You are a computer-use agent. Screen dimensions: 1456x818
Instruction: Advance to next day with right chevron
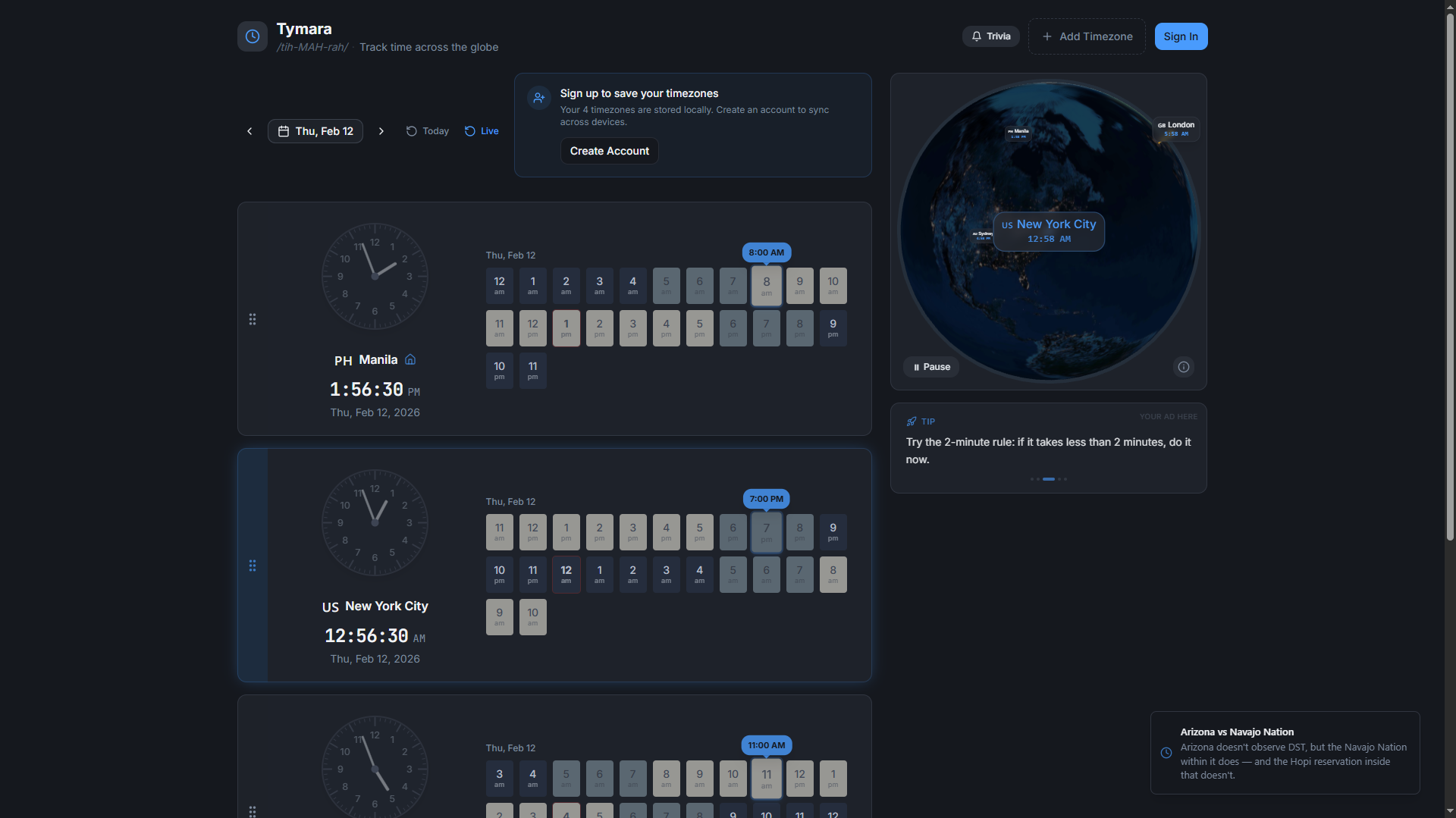coord(381,130)
